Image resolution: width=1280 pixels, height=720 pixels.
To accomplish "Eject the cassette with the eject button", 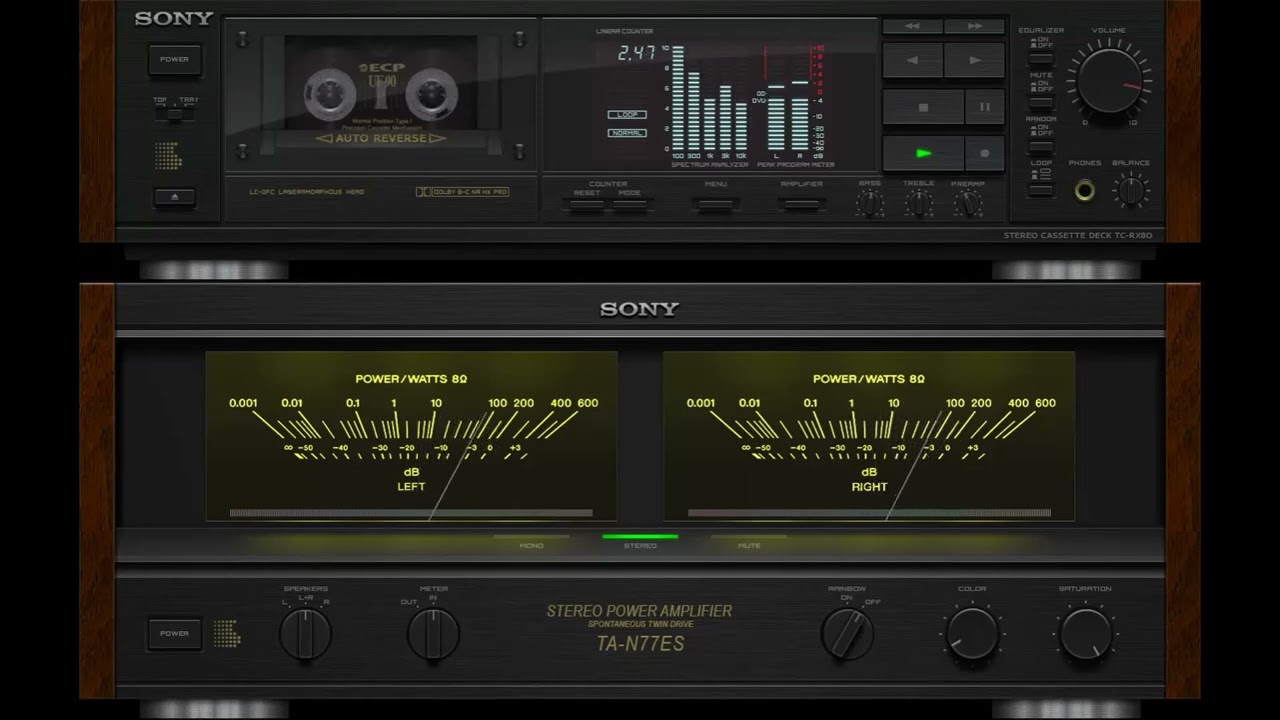I will (x=175, y=197).
